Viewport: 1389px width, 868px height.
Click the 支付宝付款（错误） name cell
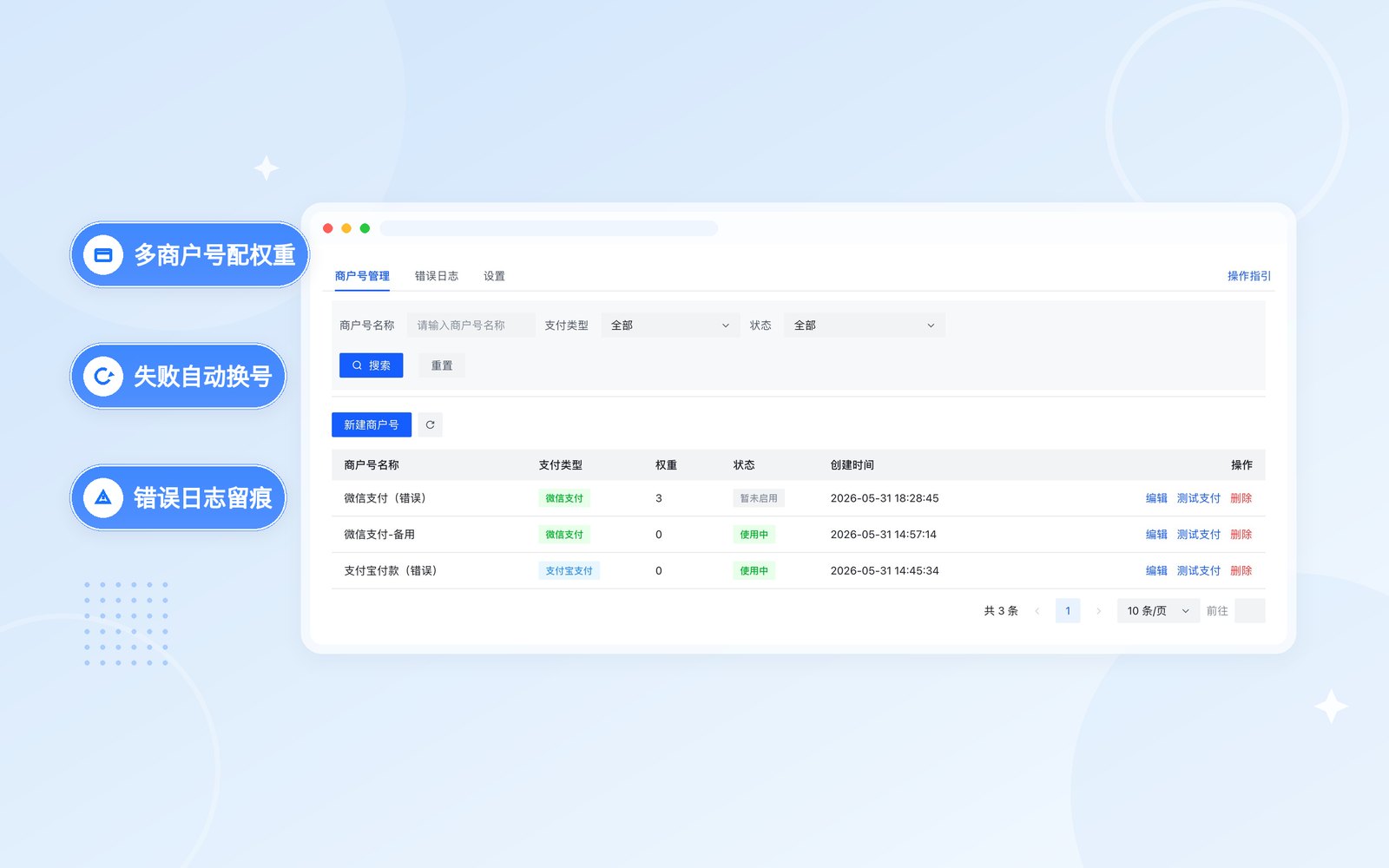[392, 571]
